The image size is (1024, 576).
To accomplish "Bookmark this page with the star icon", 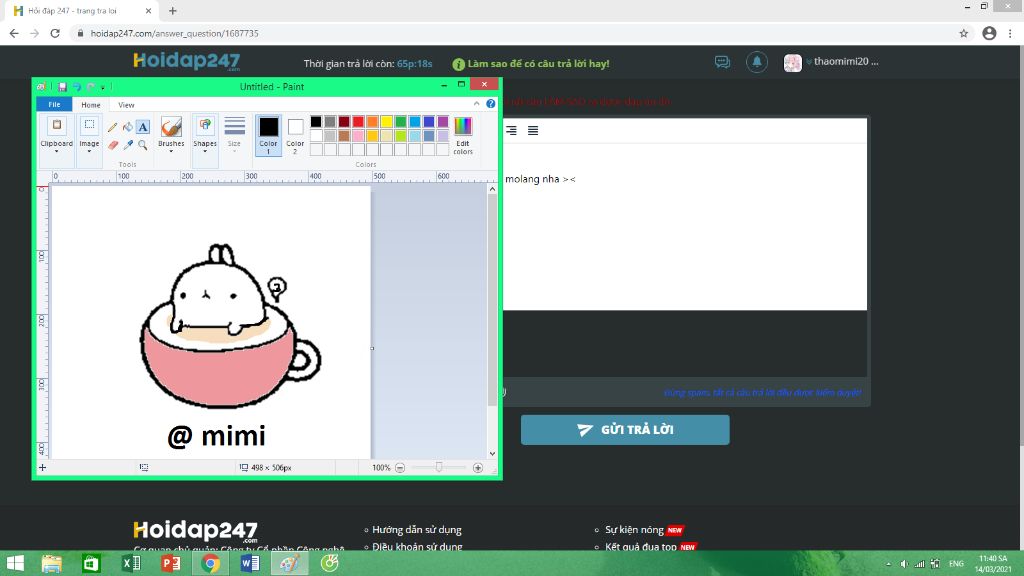I will click(963, 33).
